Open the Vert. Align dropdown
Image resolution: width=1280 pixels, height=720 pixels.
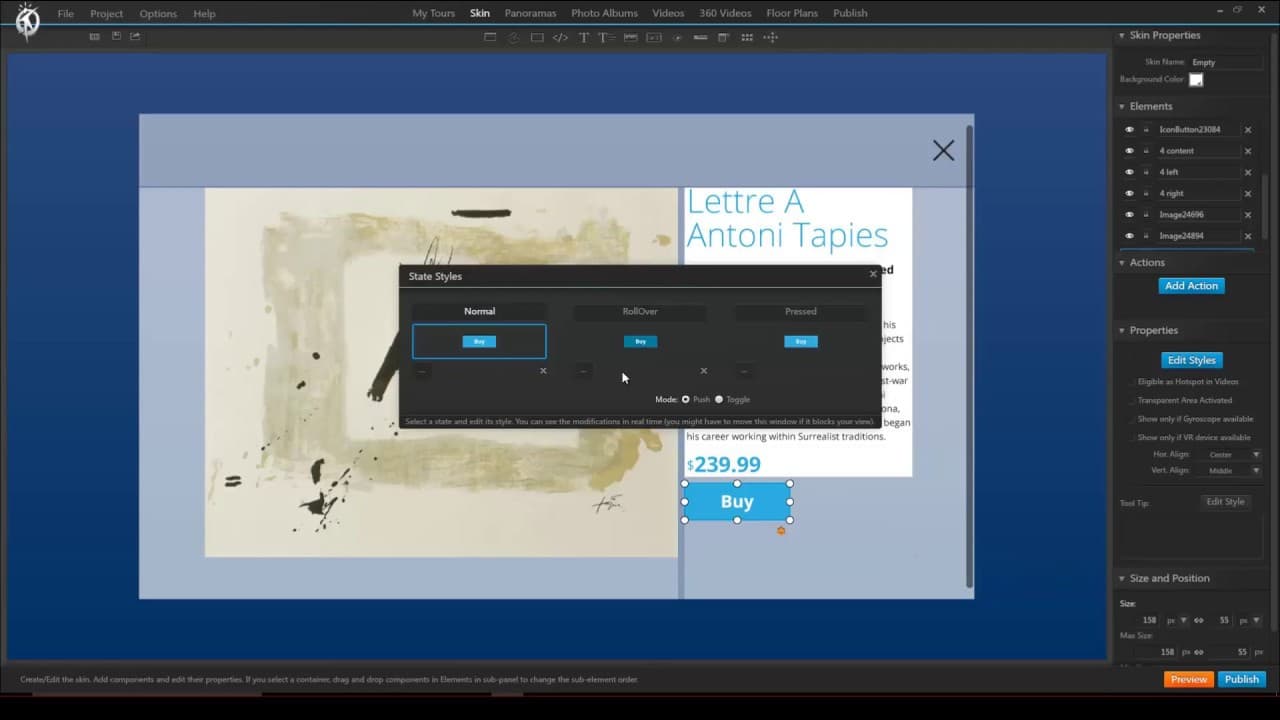click(x=1231, y=471)
